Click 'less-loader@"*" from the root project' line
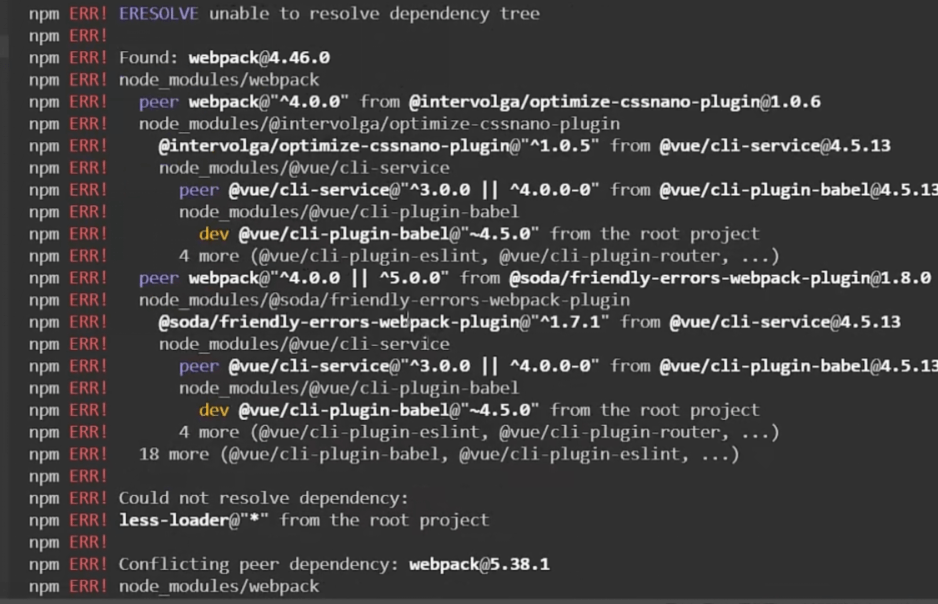The height and width of the screenshot is (604, 938). 304,521
